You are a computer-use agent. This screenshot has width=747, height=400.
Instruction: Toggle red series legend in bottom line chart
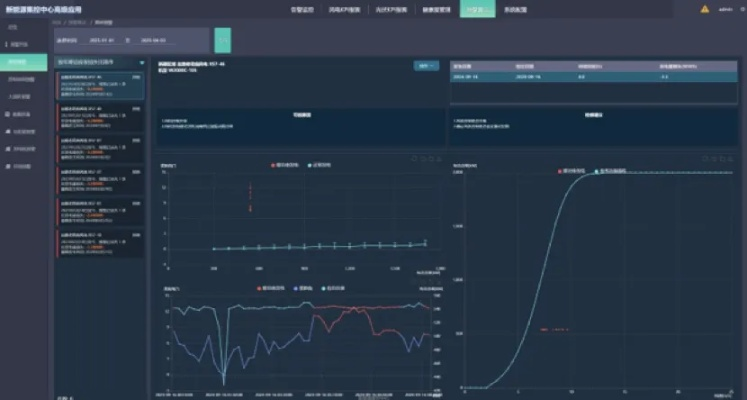tap(263, 288)
